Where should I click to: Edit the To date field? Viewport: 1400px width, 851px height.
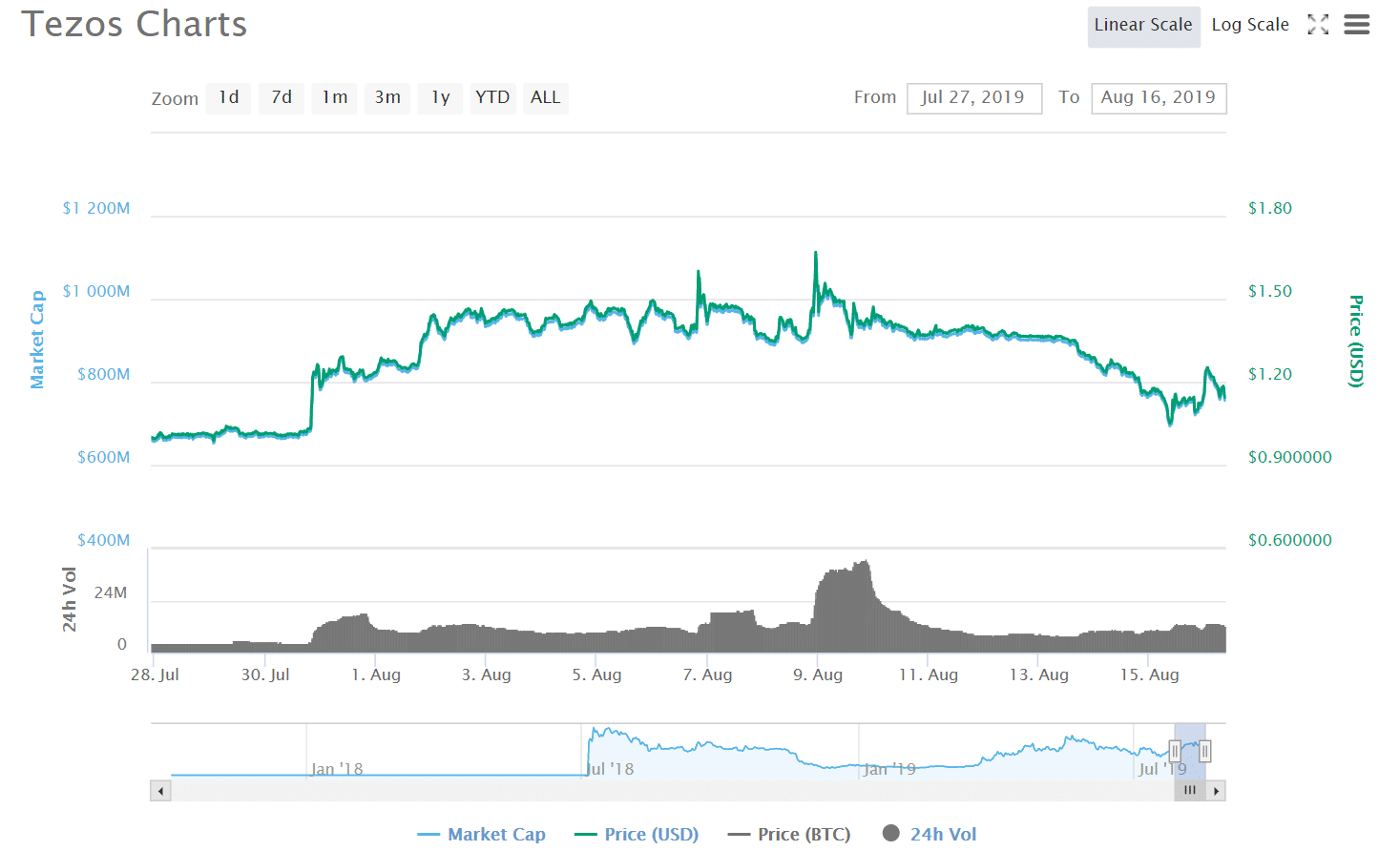[x=1159, y=97]
